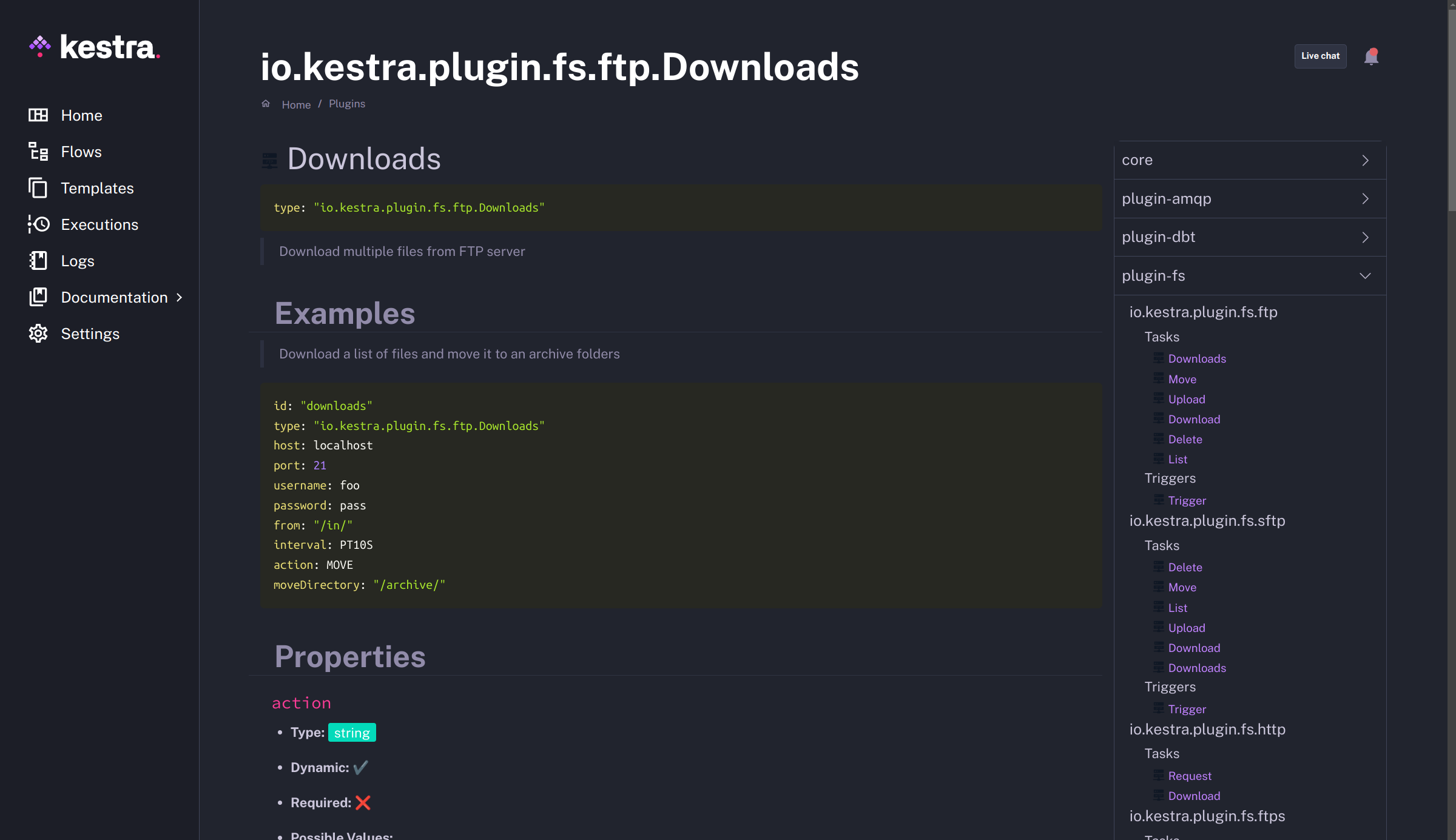Click the Home grid icon in sidebar

click(38, 115)
